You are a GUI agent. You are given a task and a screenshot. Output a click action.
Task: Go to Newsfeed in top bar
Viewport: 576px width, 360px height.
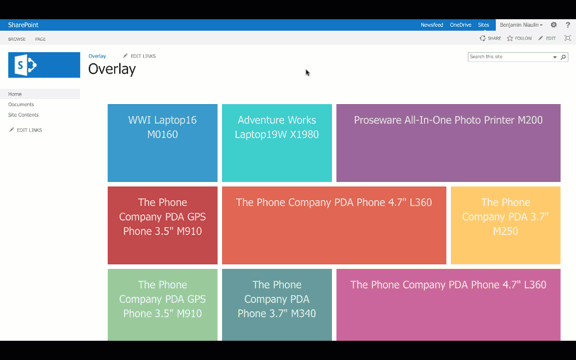[432, 25]
